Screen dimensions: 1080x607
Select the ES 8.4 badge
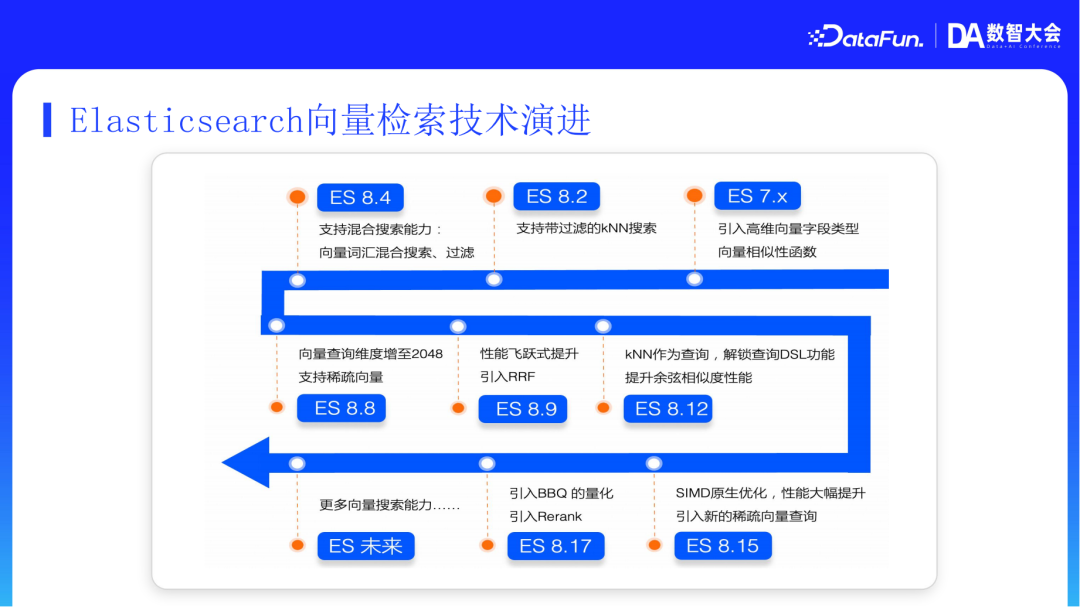(x=360, y=197)
